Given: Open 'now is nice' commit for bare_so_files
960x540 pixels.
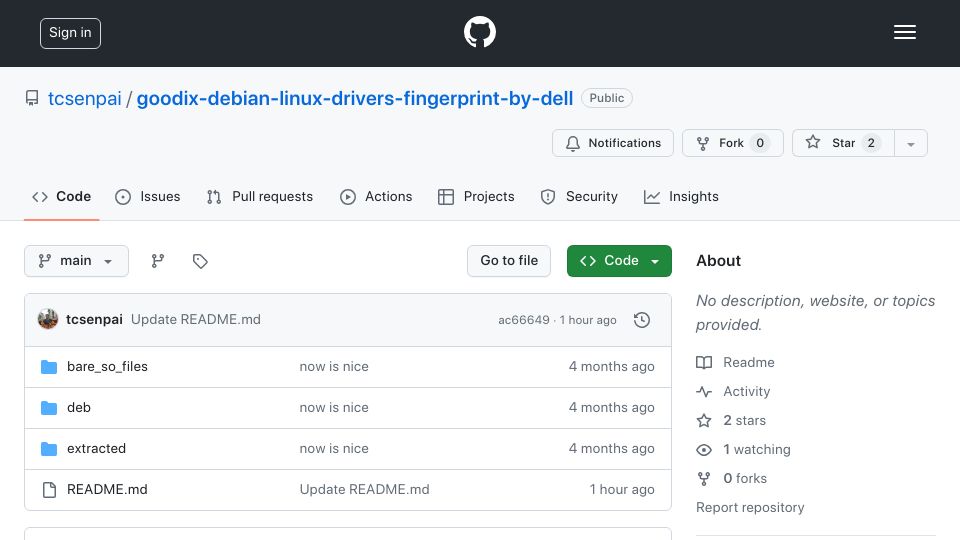Looking at the screenshot, I should click(334, 367).
